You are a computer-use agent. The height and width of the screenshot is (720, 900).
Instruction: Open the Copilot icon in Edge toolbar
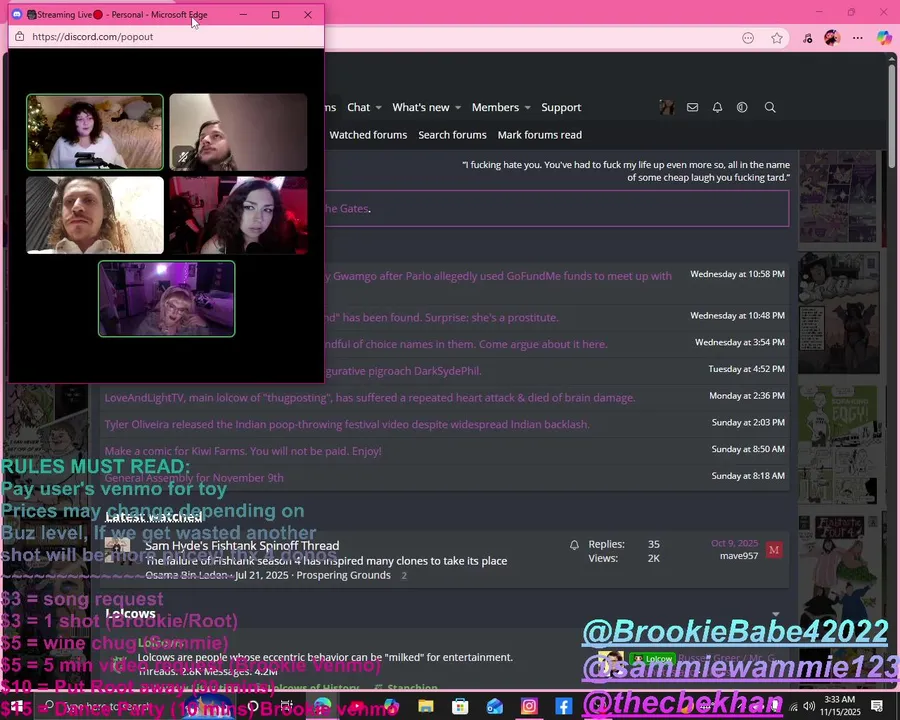885,38
